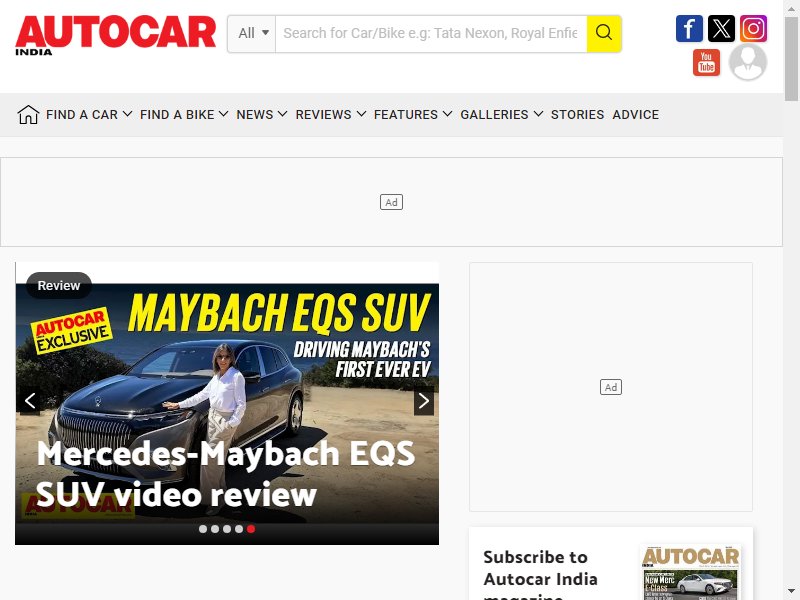800x600 pixels.
Task: Open the Instagram social link
Action: (x=753, y=29)
